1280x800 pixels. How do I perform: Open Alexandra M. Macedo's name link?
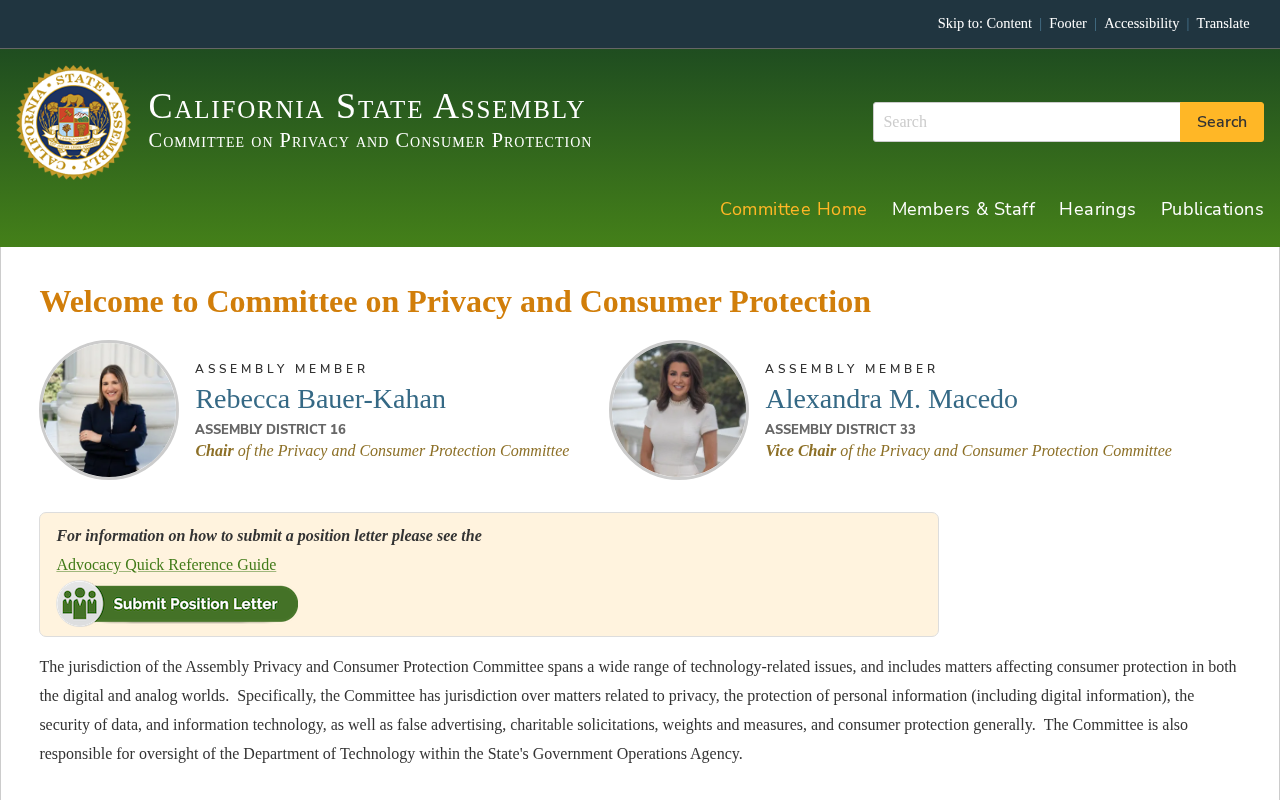891,399
